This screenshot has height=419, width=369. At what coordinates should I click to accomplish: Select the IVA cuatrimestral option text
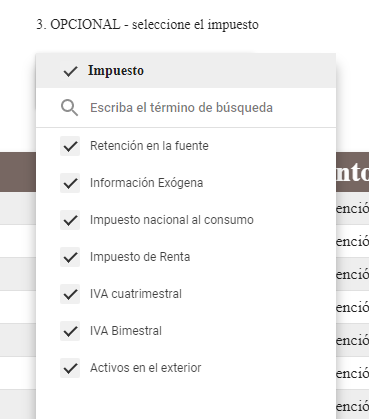point(136,294)
